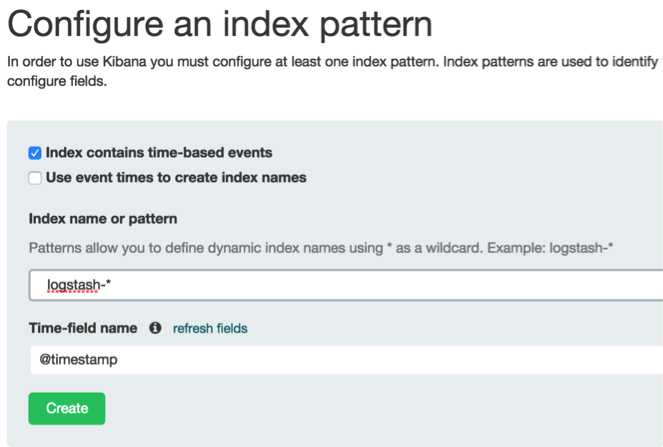
Task: Click the 'Index contains time-based events' label text
Action: click(x=159, y=153)
